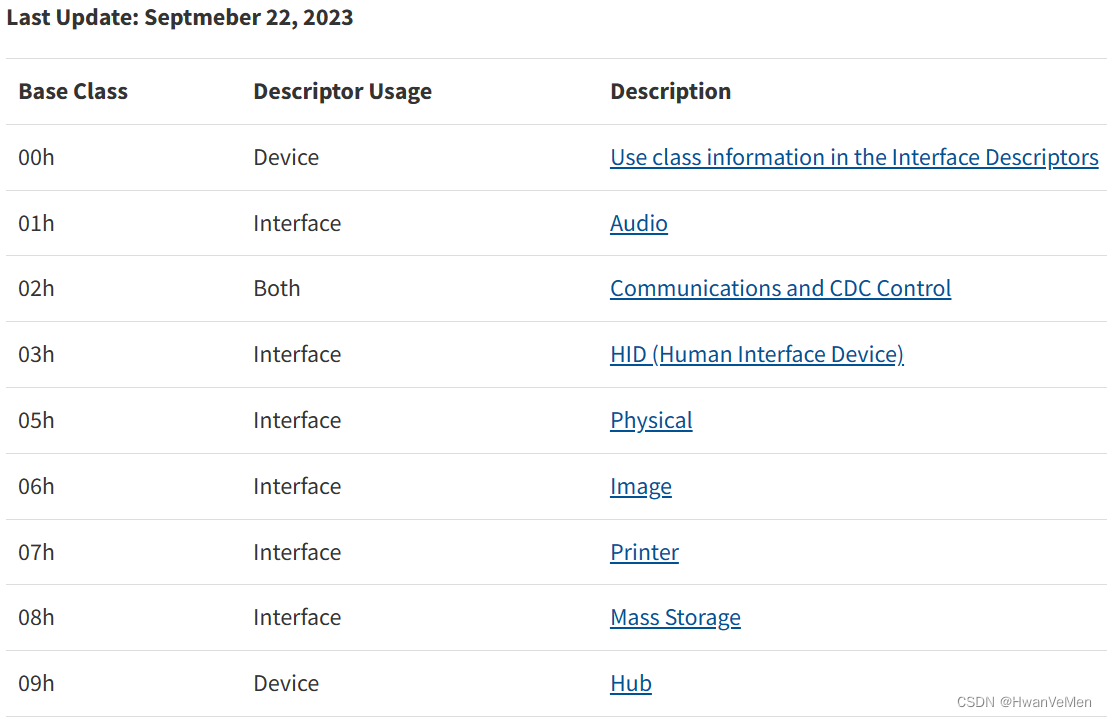This screenshot has width=1107, height=717.
Task: Click the 'Both' descriptor usage cell
Action: point(276,288)
